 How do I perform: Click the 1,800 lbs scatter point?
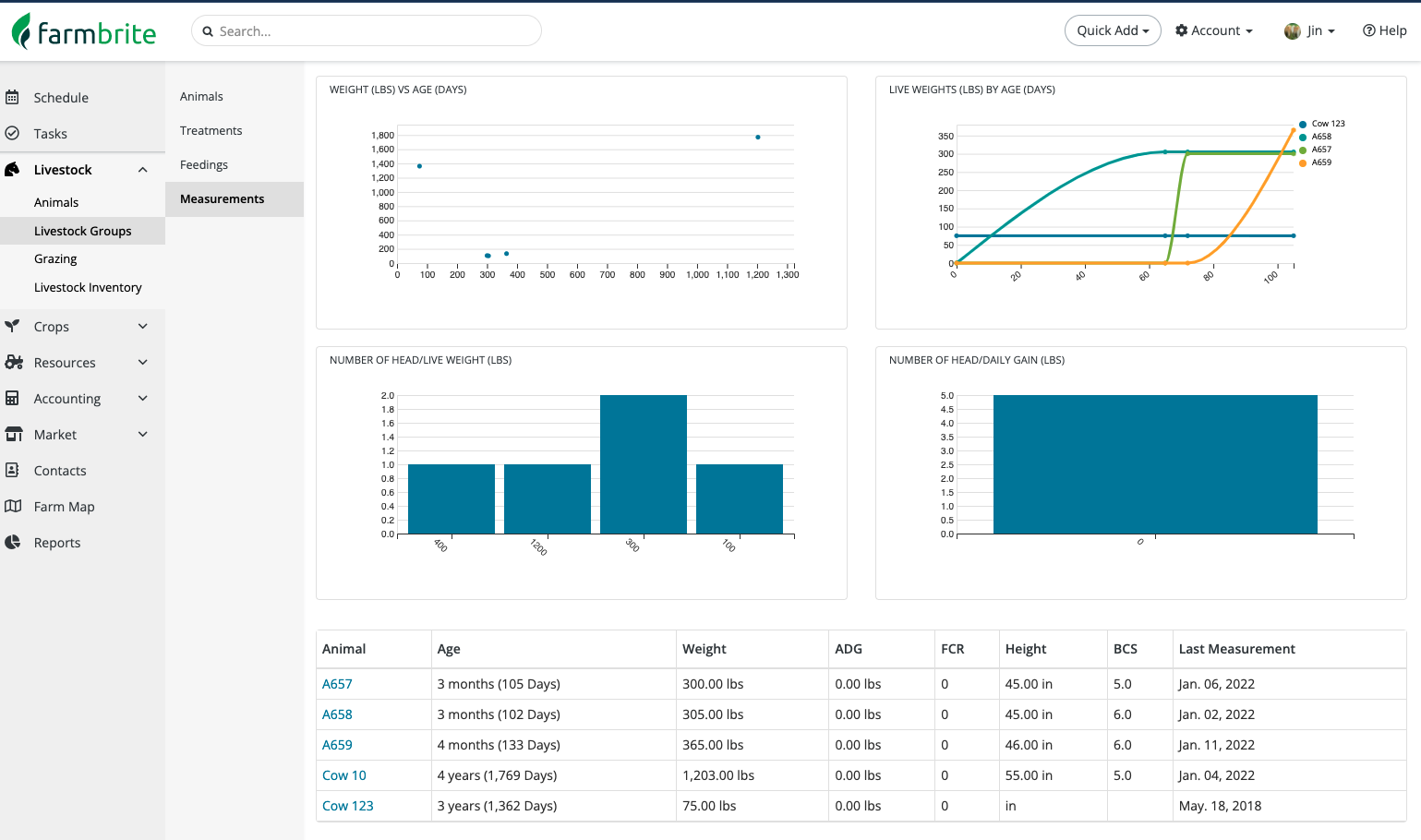[x=758, y=137]
